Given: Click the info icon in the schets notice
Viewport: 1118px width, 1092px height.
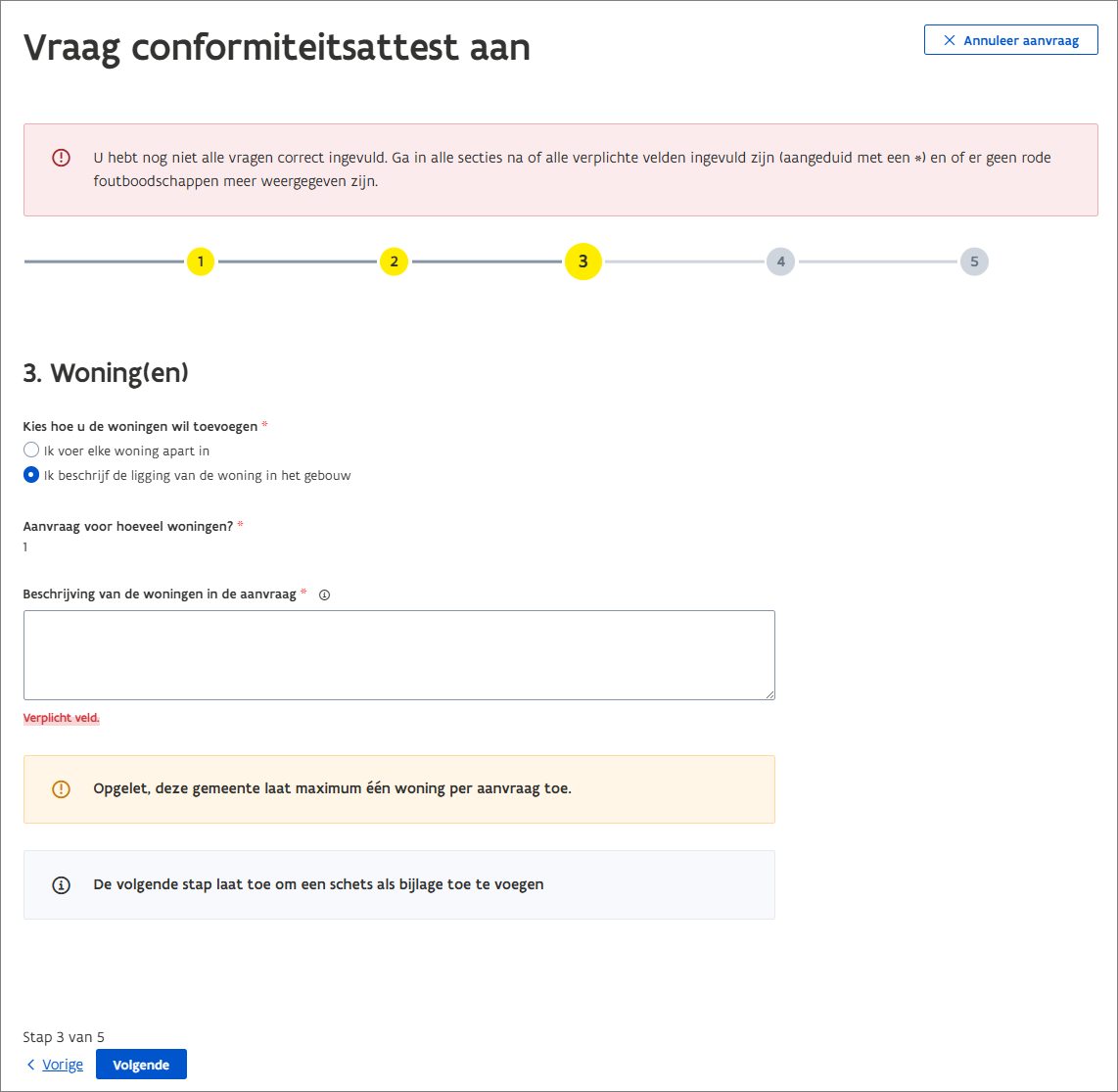Looking at the screenshot, I should pyautogui.click(x=61, y=884).
